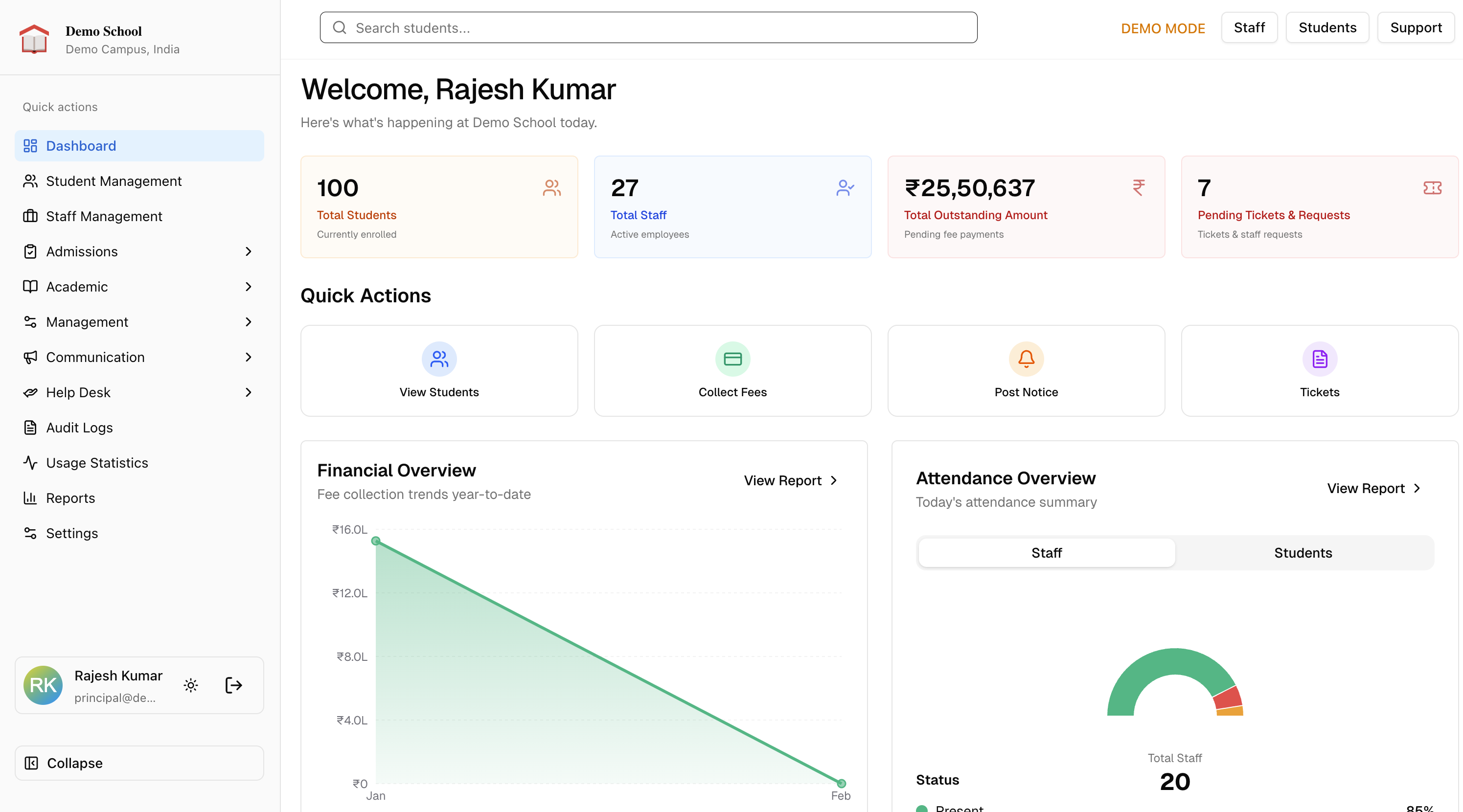The width and height of the screenshot is (1463, 812).
Task: Toggle the light/dark theme sun icon
Action: 191,685
